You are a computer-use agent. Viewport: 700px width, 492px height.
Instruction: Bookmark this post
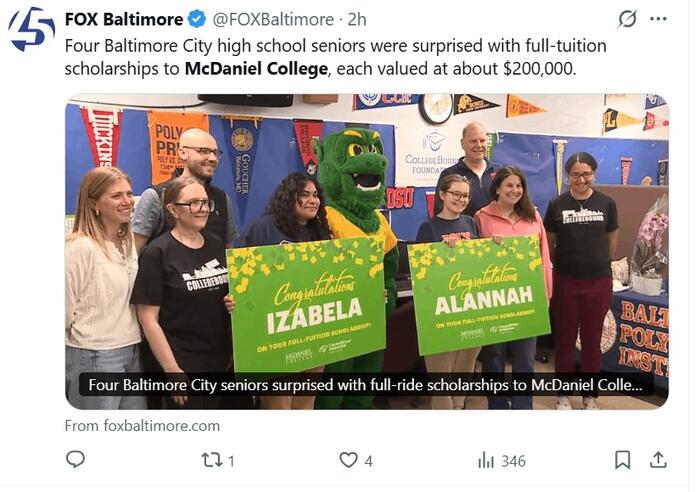pyautogui.click(x=622, y=459)
